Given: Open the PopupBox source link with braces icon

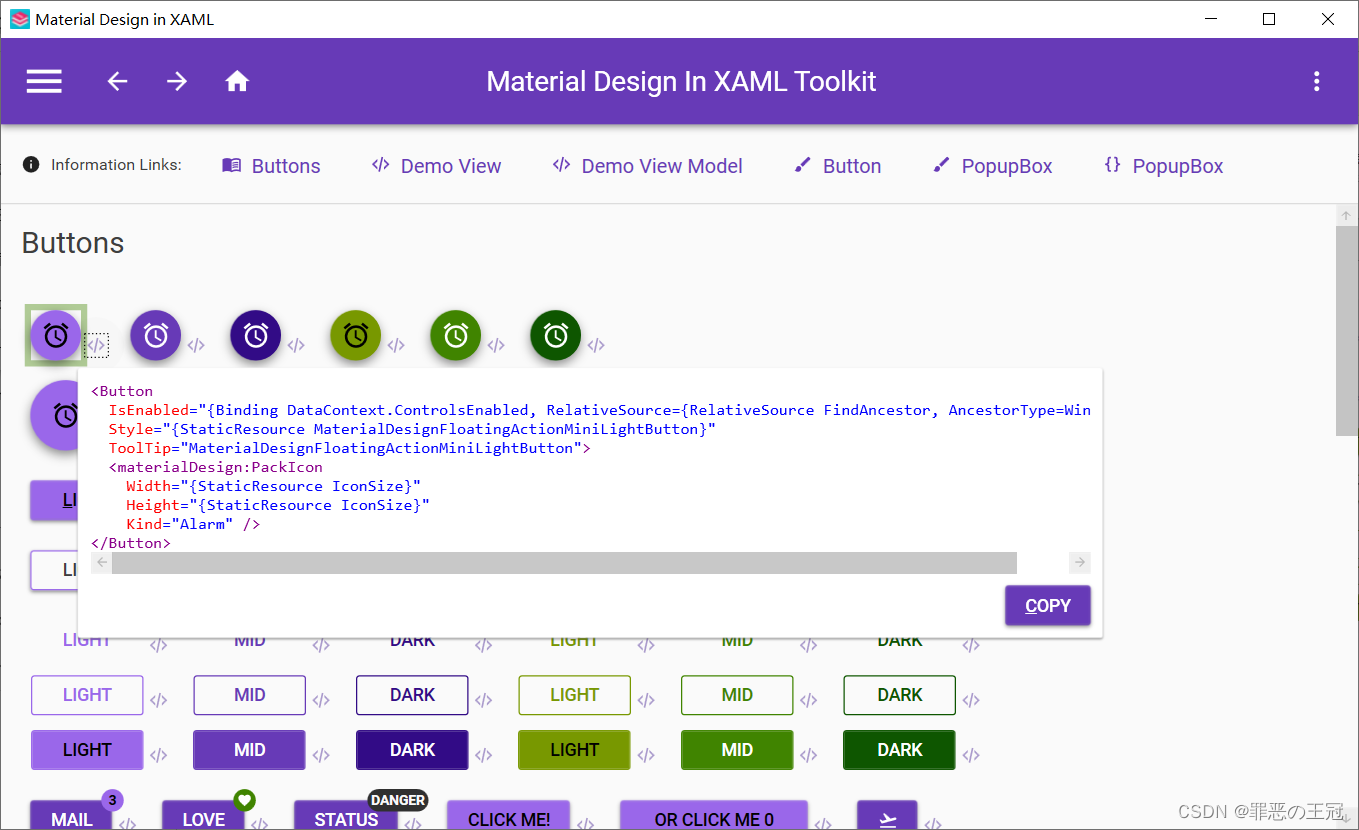Looking at the screenshot, I should pos(1163,166).
